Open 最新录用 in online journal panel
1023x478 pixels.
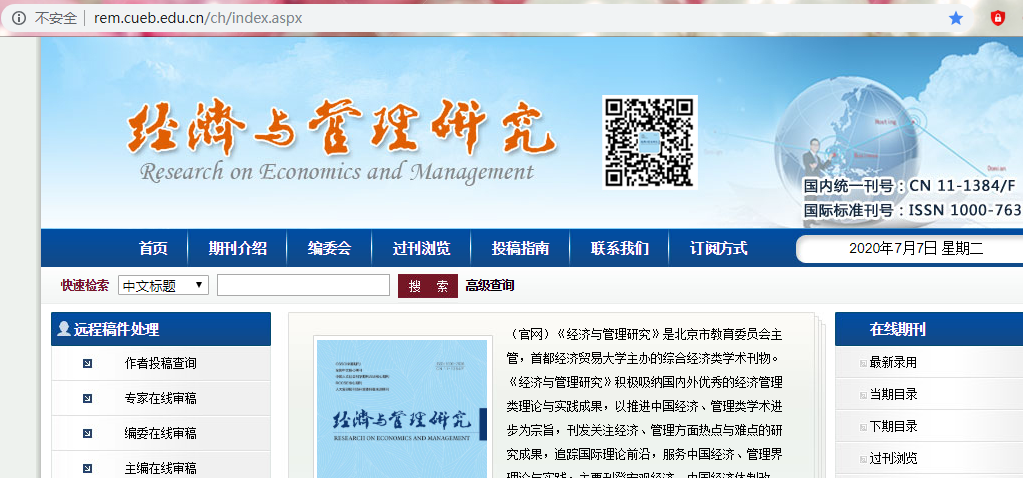[893, 363]
